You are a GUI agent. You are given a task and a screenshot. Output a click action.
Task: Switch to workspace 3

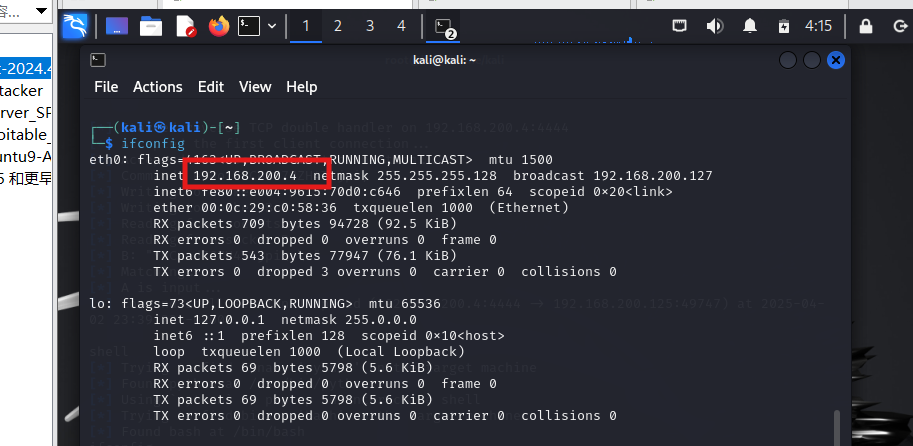point(370,26)
